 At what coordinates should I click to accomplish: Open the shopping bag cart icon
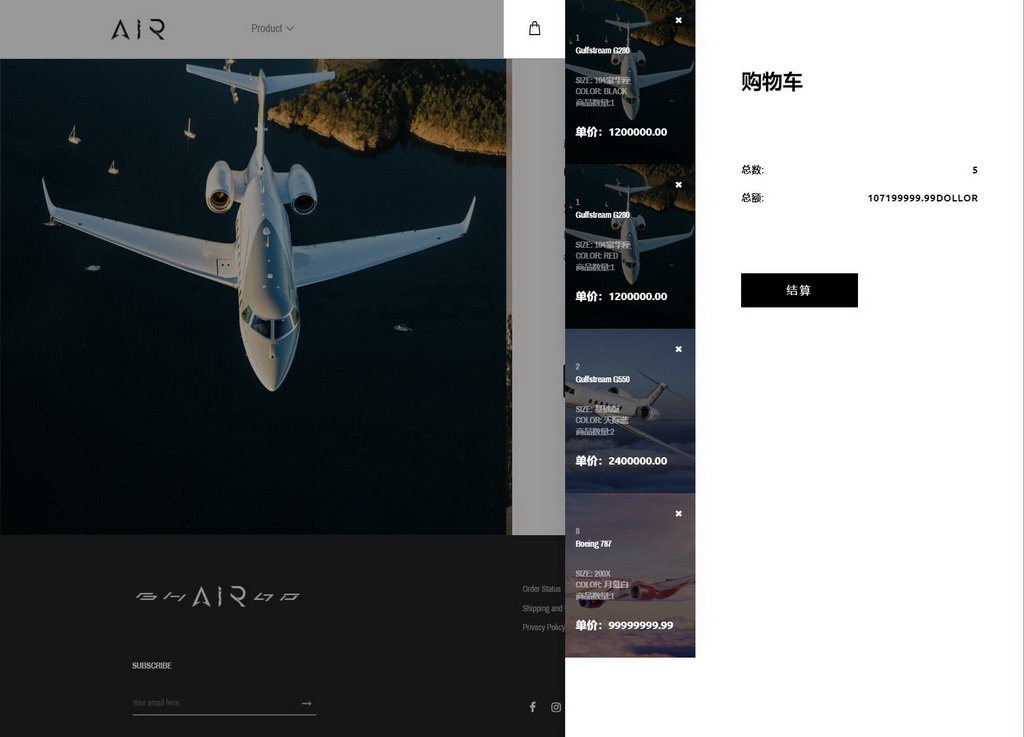[534, 29]
